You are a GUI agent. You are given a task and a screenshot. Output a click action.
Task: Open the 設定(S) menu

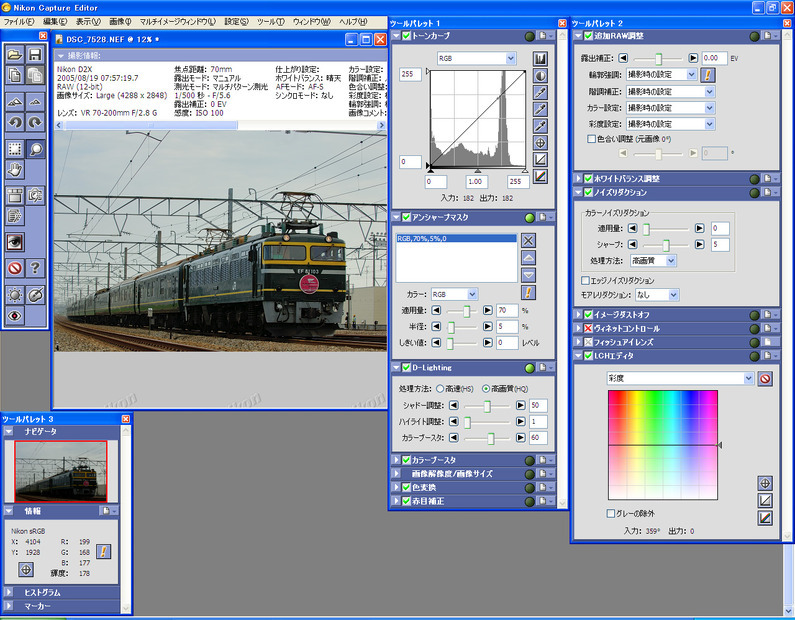[236, 22]
